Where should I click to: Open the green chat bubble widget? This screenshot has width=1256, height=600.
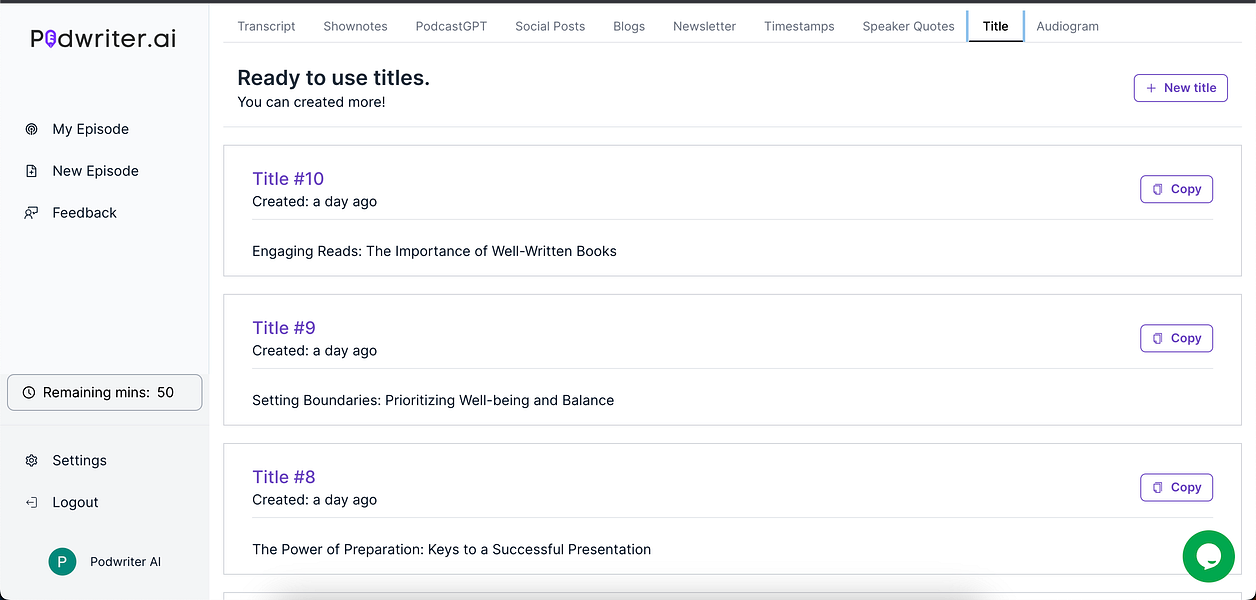point(1208,556)
